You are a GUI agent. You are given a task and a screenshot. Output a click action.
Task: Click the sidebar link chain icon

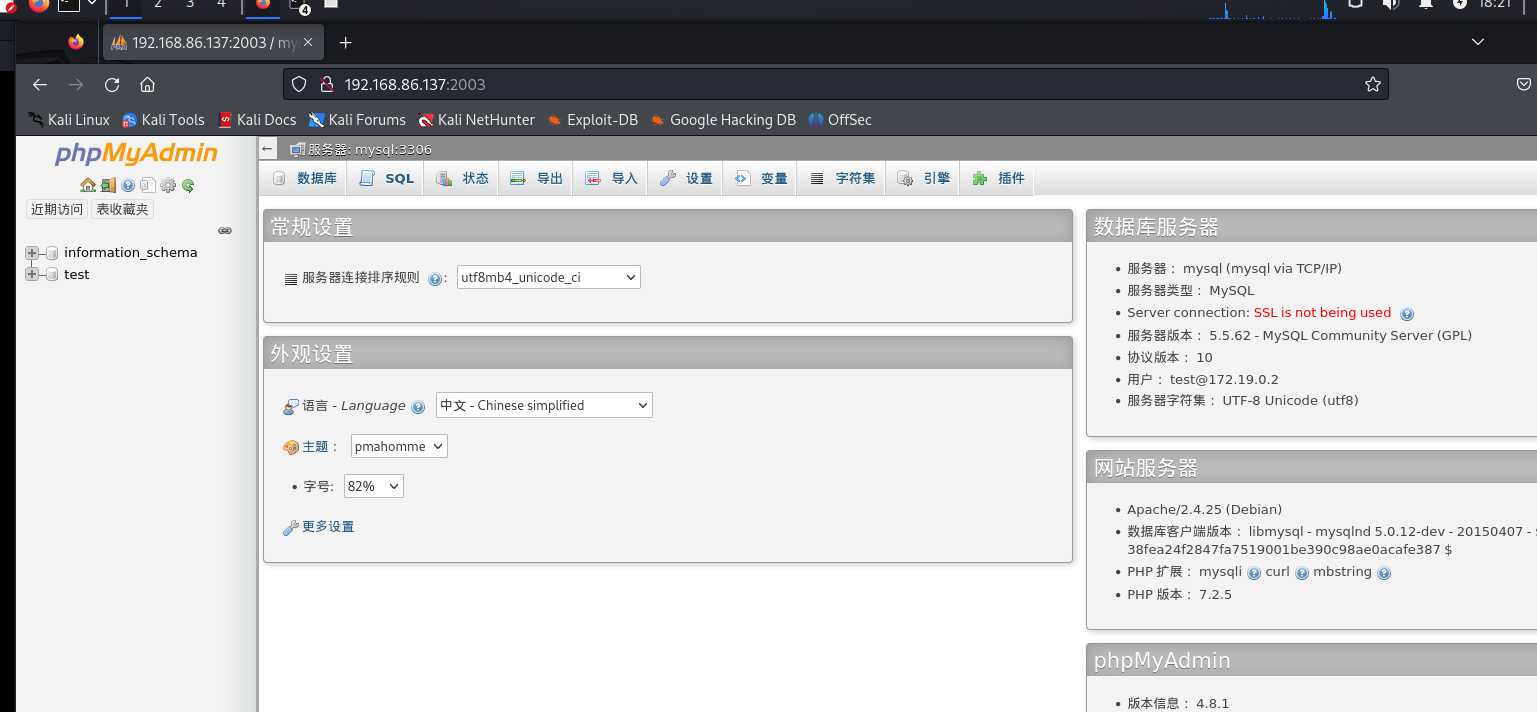pos(225,230)
